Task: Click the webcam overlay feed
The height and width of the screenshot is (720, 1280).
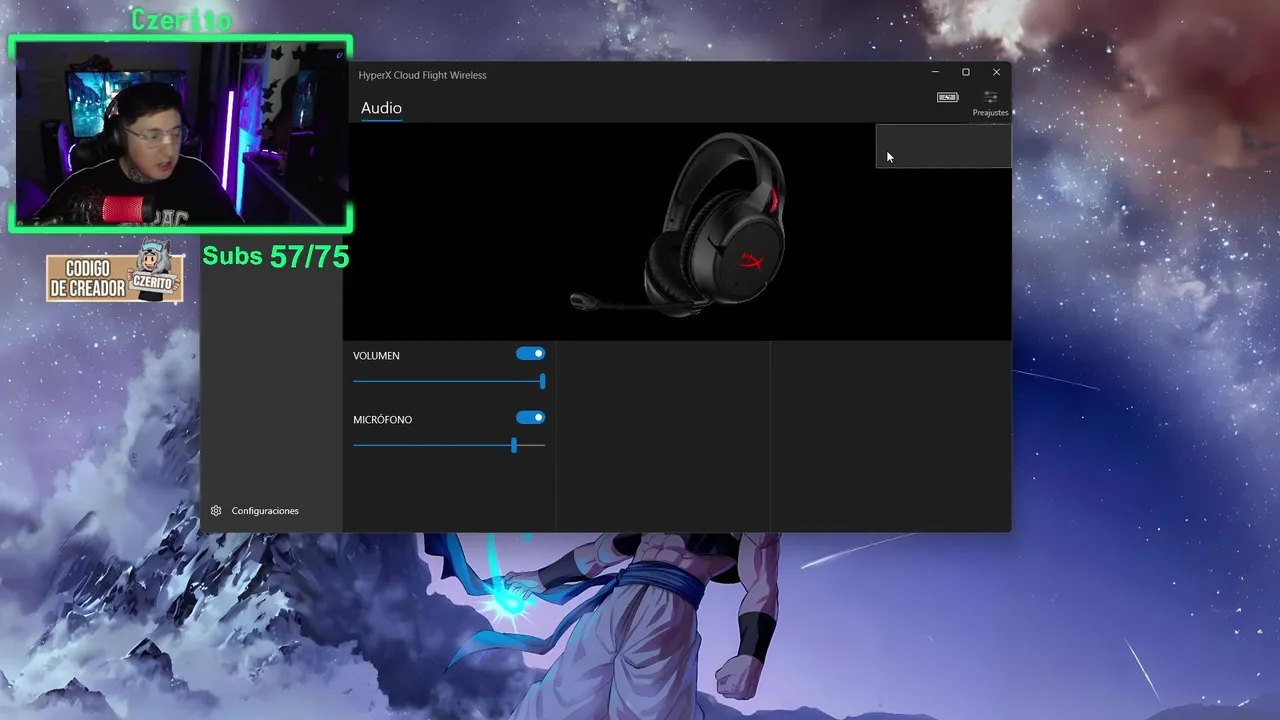Action: [180, 134]
